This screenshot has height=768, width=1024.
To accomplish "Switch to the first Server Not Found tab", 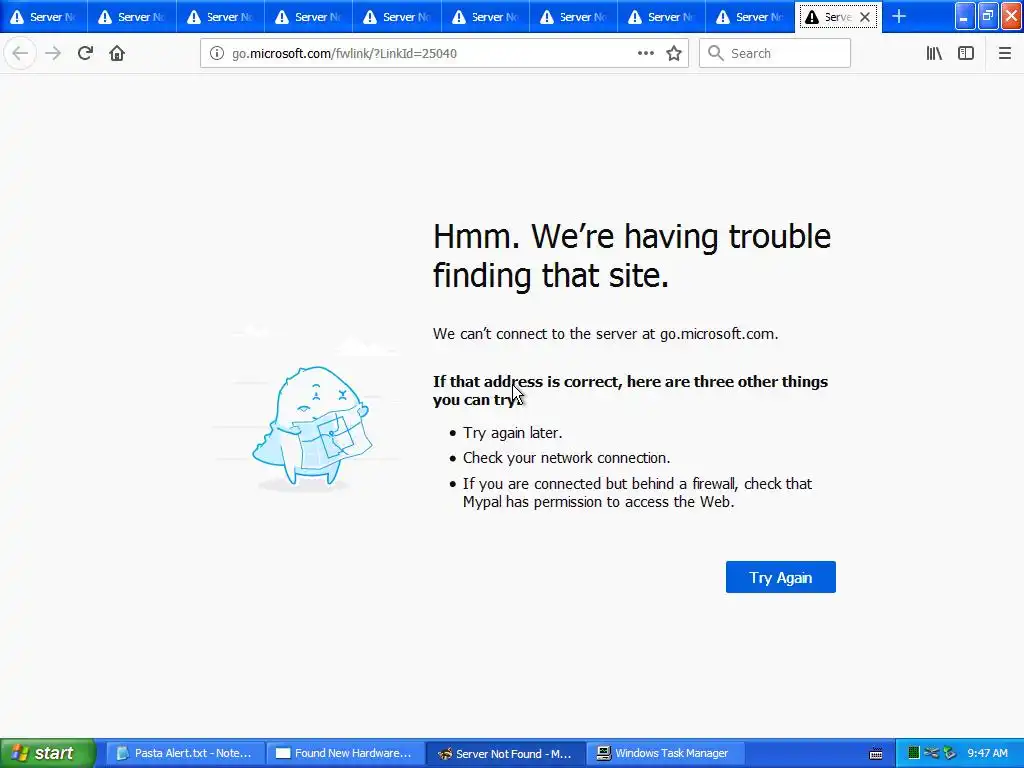I will 43,17.
